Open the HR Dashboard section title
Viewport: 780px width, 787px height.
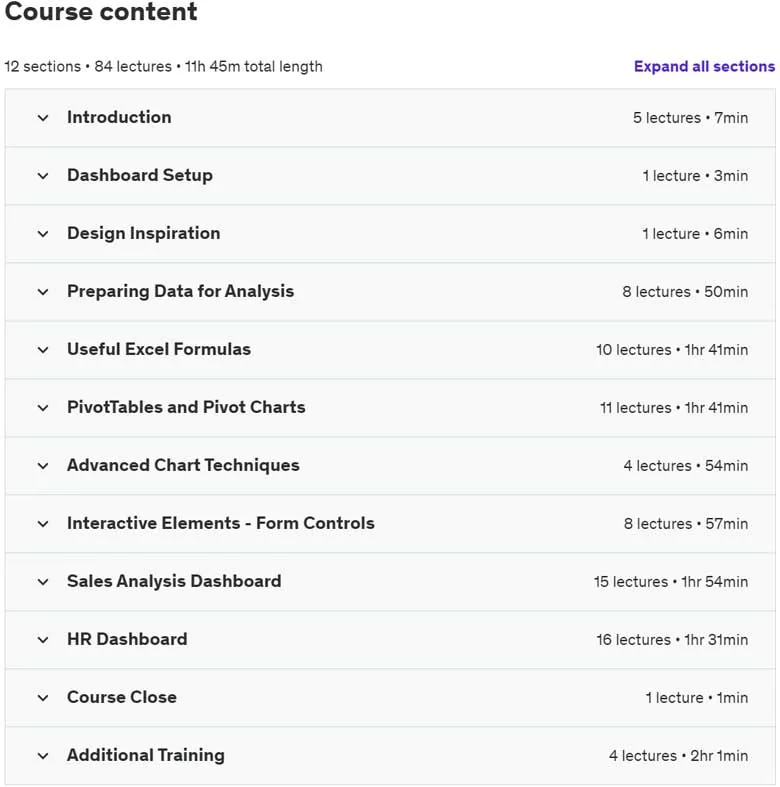127,639
